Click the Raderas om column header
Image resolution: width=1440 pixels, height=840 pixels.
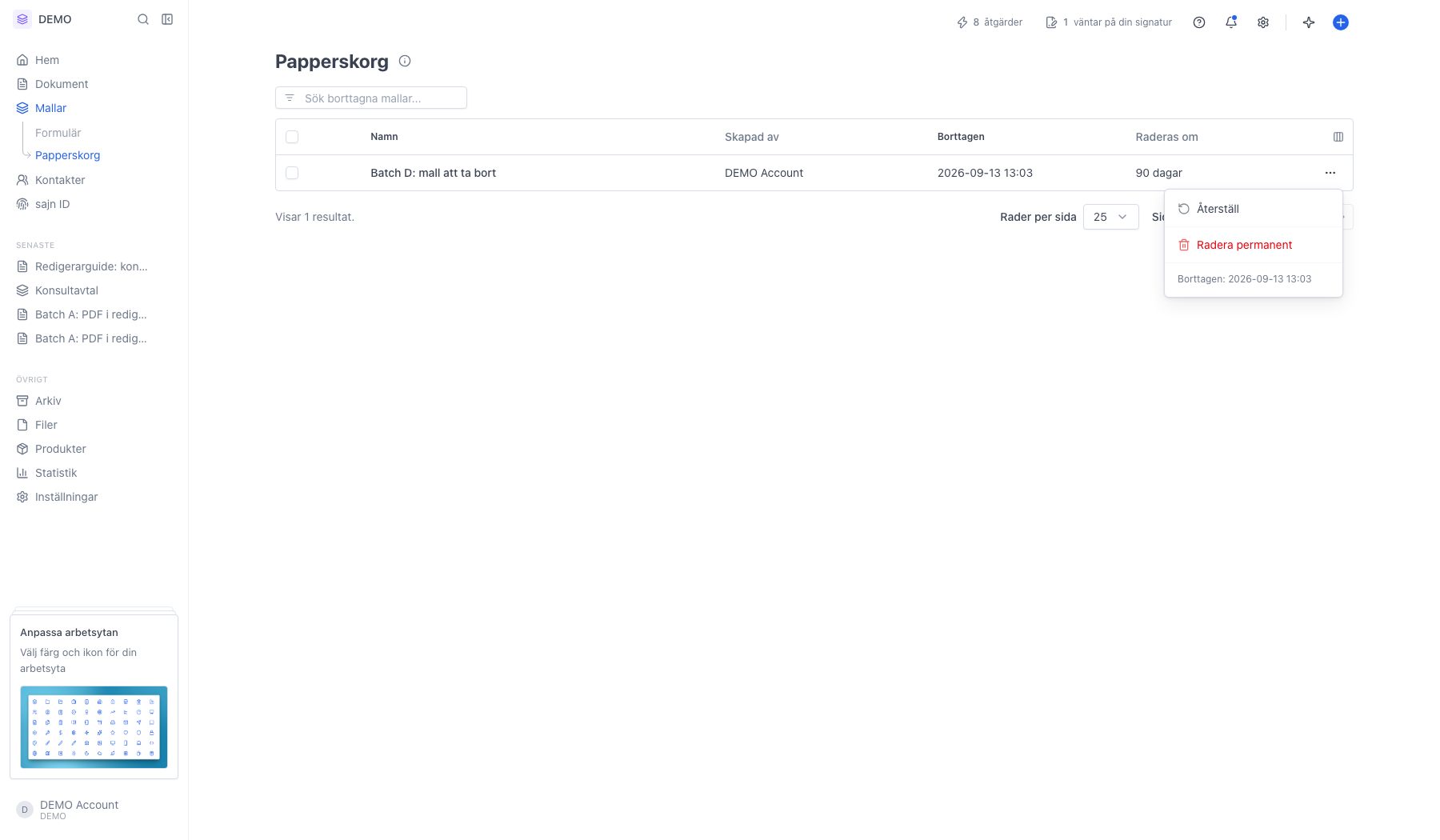pyautogui.click(x=1166, y=137)
